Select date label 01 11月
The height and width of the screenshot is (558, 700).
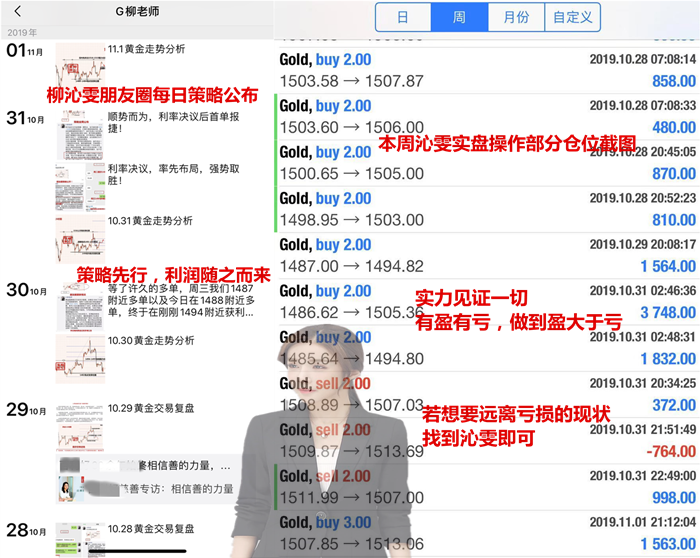pos(25,51)
